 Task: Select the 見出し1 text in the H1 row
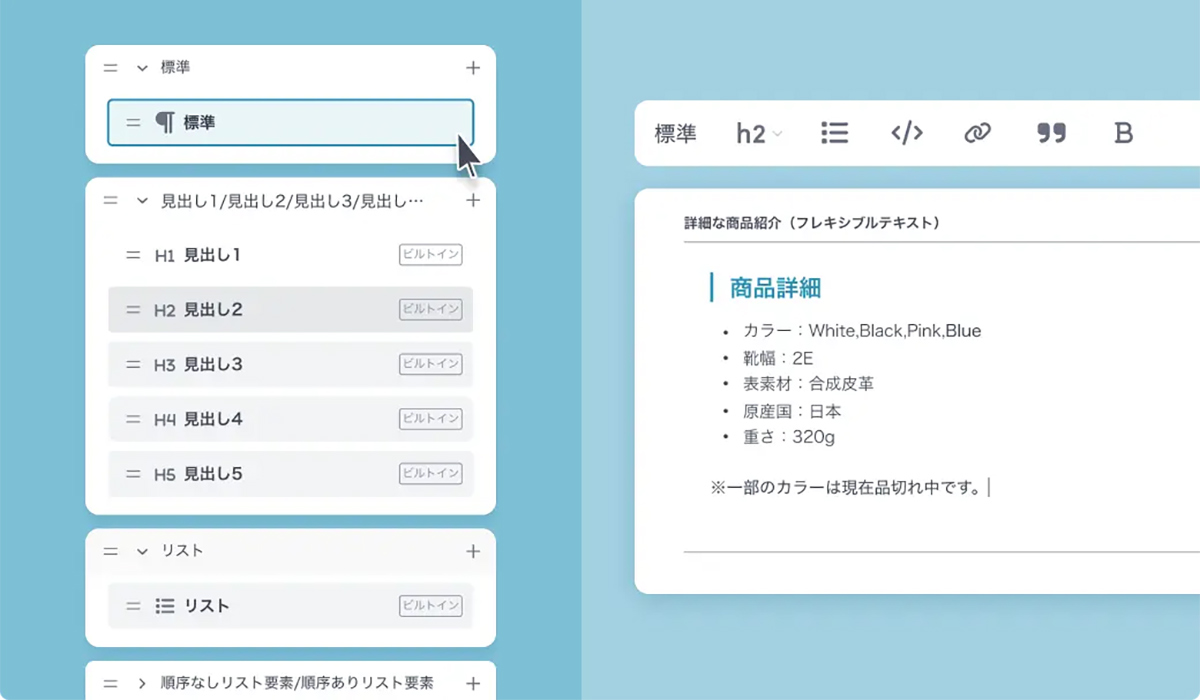click(x=213, y=255)
